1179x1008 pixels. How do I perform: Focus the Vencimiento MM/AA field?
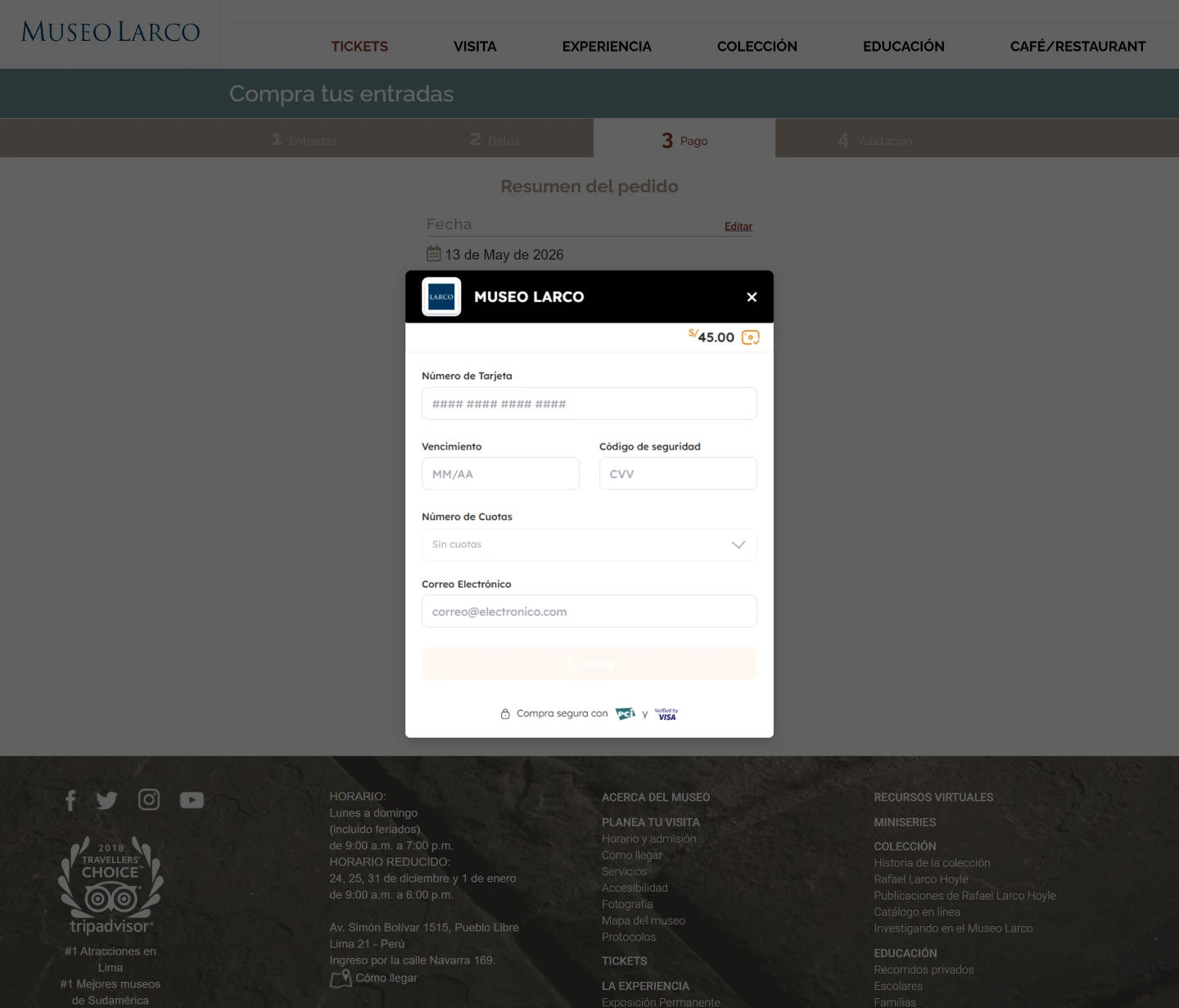[500, 474]
